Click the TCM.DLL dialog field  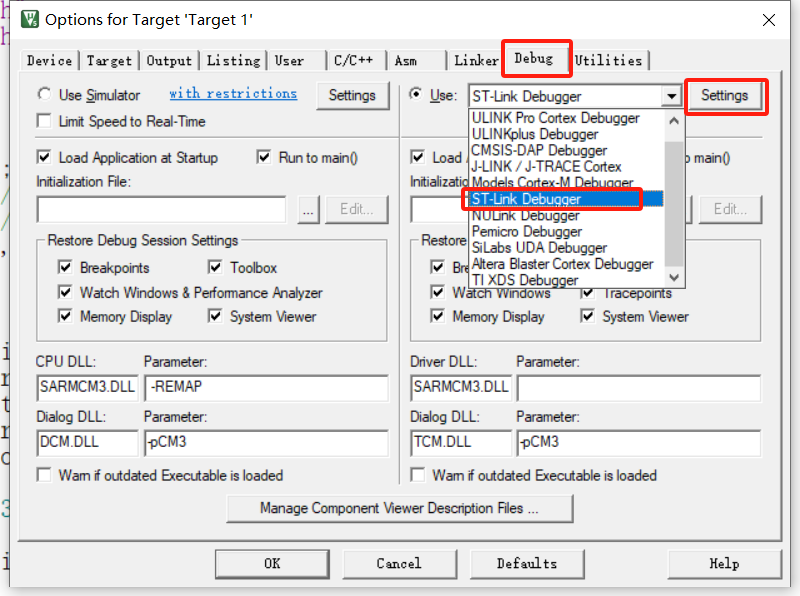pyautogui.click(x=461, y=442)
